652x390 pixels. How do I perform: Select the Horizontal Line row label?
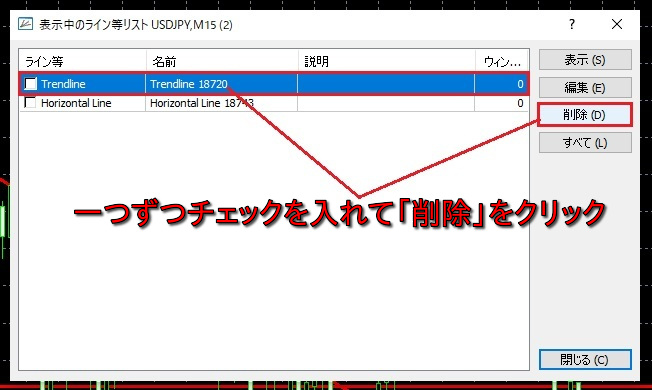pos(76,103)
